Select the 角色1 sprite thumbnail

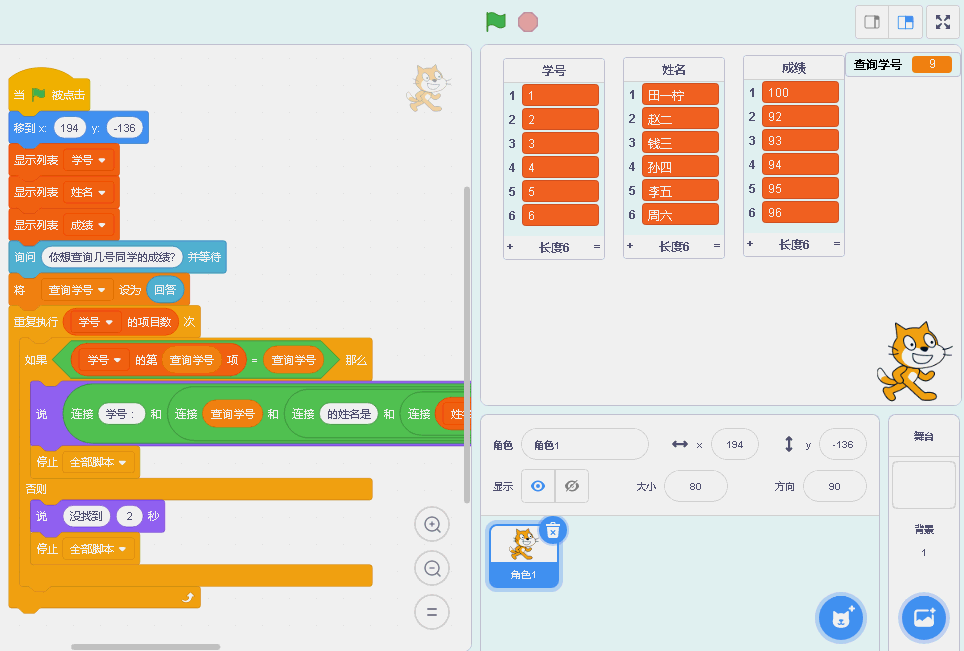[524, 556]
